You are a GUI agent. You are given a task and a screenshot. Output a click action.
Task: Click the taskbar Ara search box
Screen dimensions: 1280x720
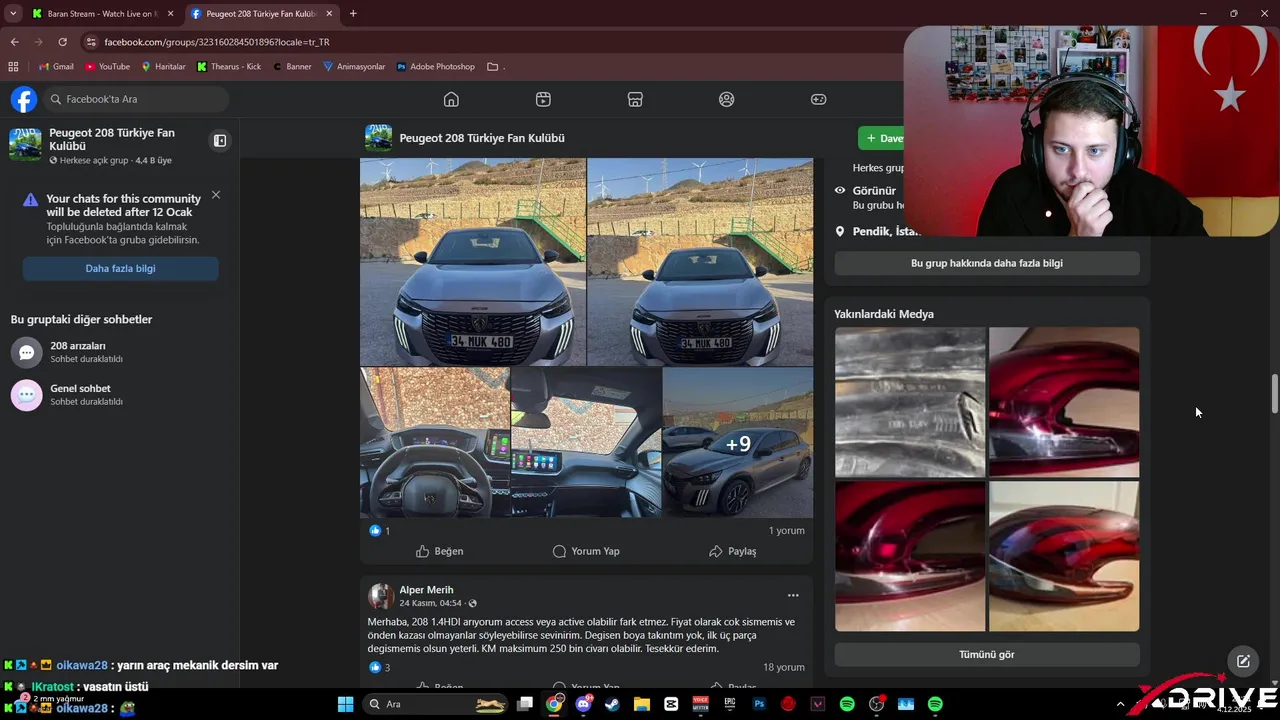(x=436, y=704)
